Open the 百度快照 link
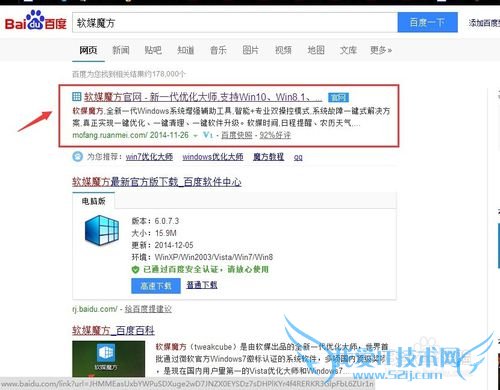The height and width of the screenshot is (390, 500). pyautogui.click(x=237, y=135)
